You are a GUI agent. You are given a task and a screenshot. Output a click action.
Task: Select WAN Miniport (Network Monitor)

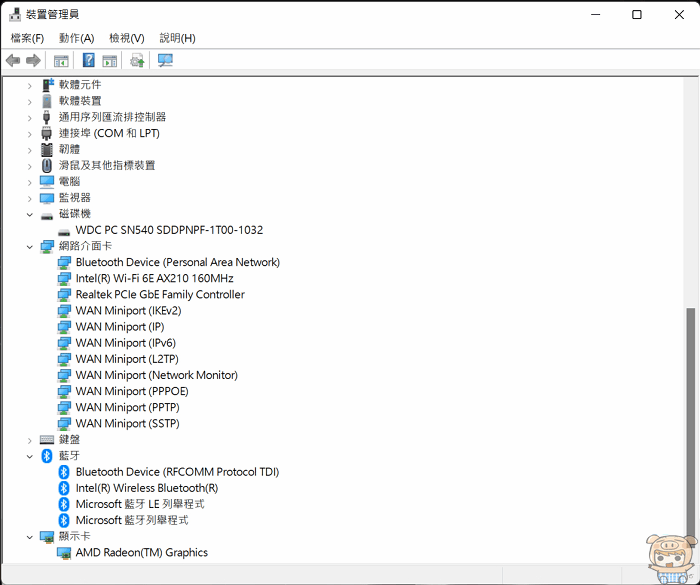coord(157,375)
